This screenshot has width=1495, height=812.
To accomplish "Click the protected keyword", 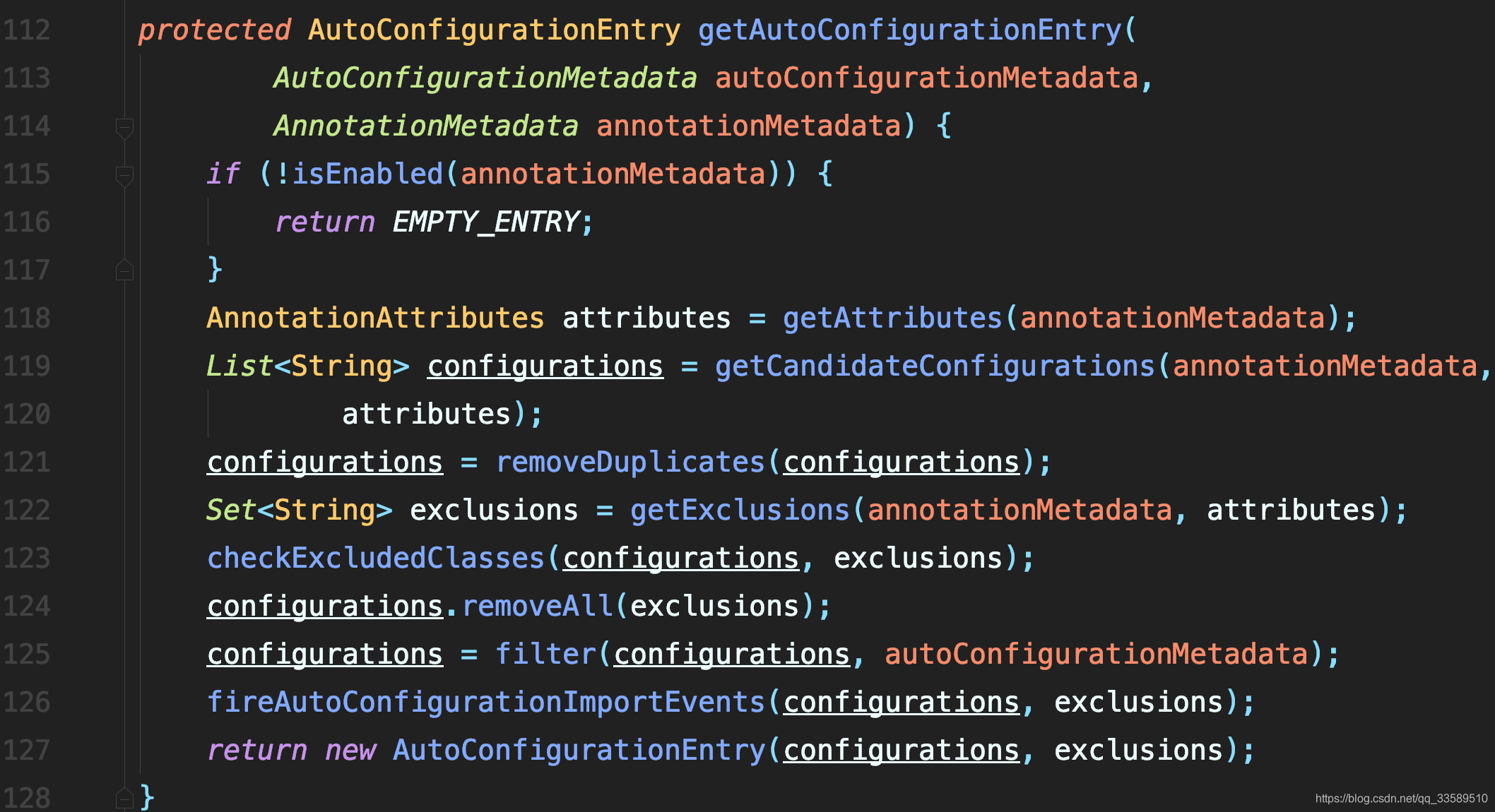I will tap(214, 30).
